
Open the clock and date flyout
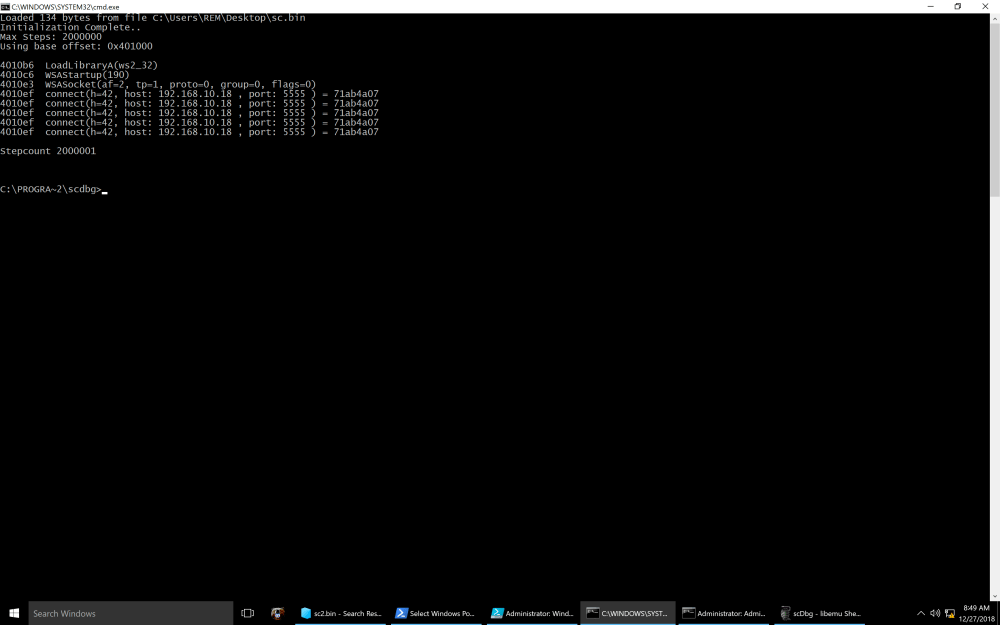[976, 613]
